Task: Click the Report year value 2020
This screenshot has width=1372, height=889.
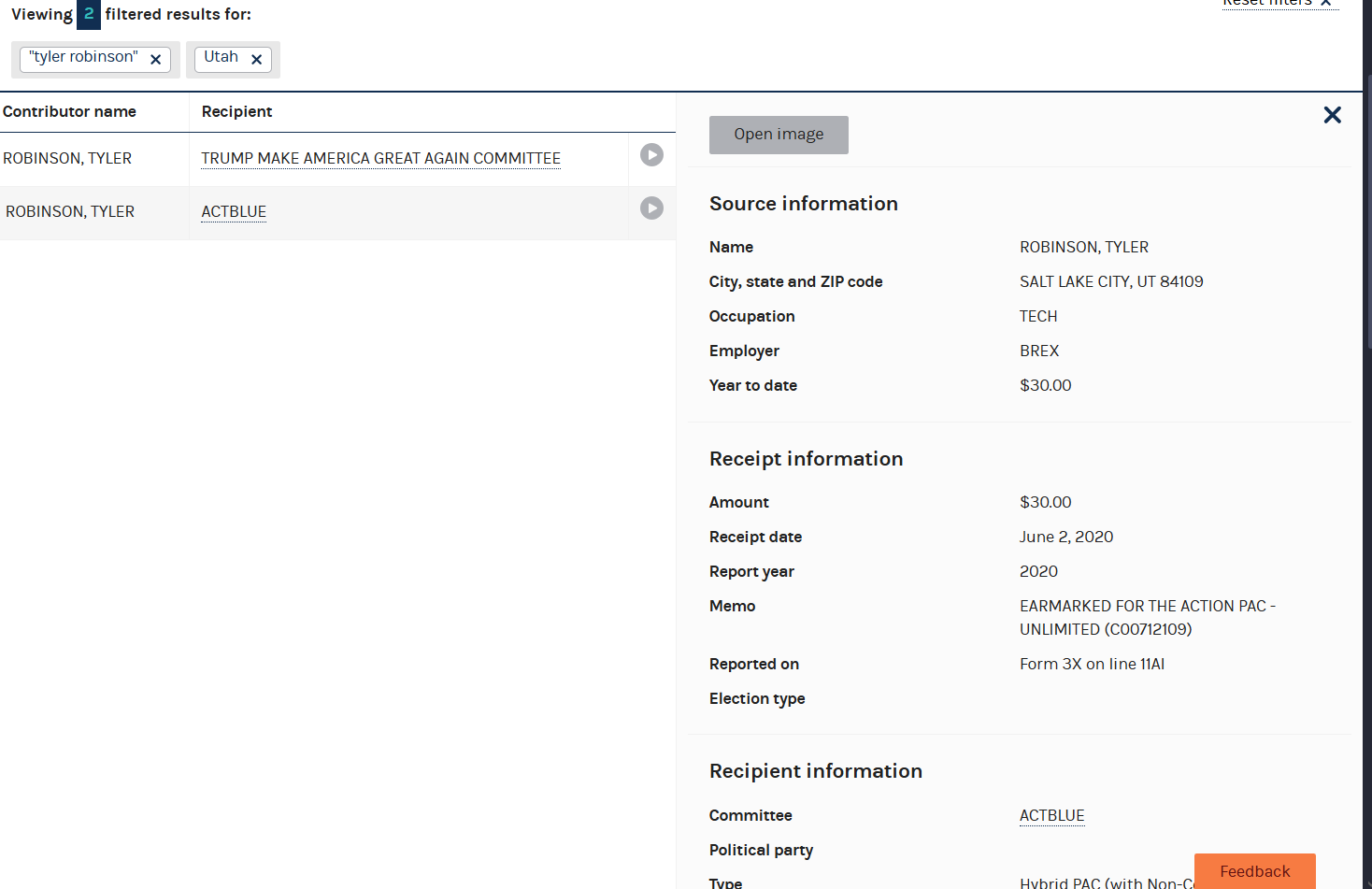Action: click(x=1038, y=572)
